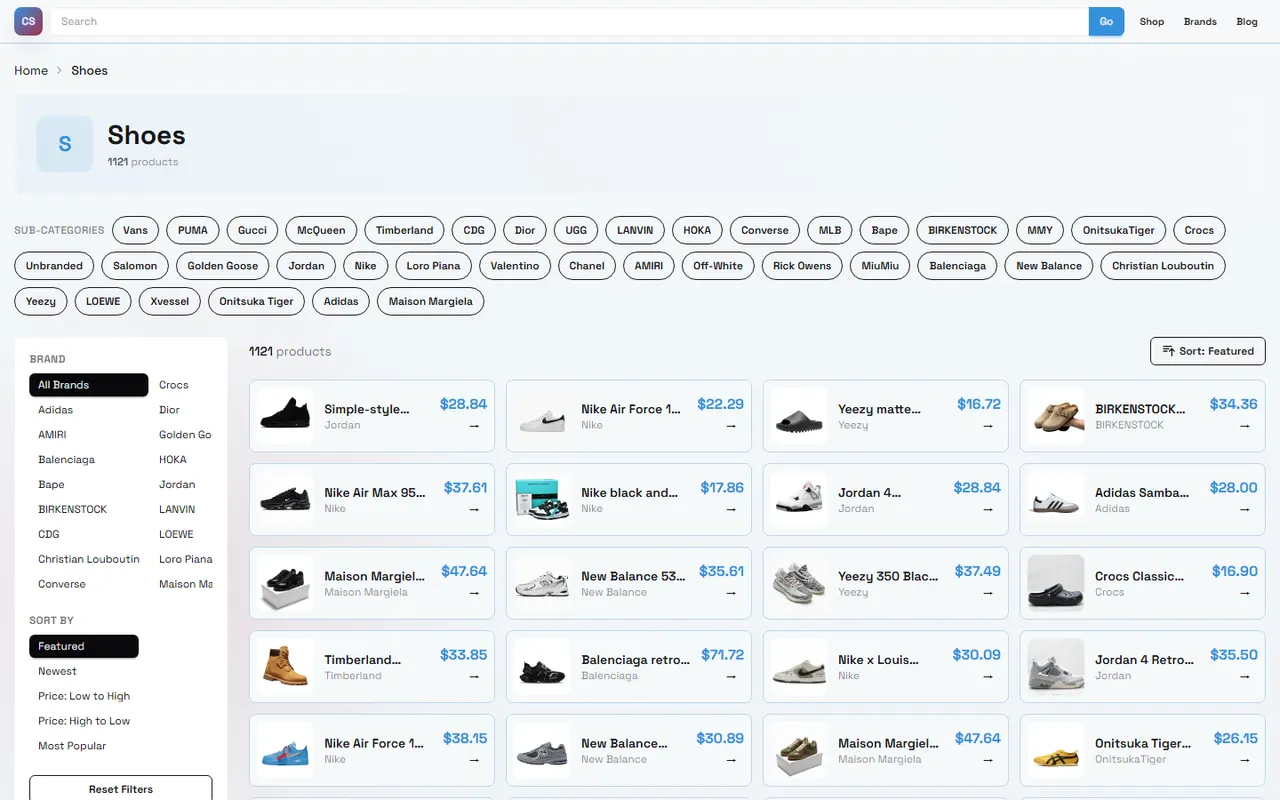Select Xvessel sub-category chip
1280x800 pixels.
coord(169,301)
